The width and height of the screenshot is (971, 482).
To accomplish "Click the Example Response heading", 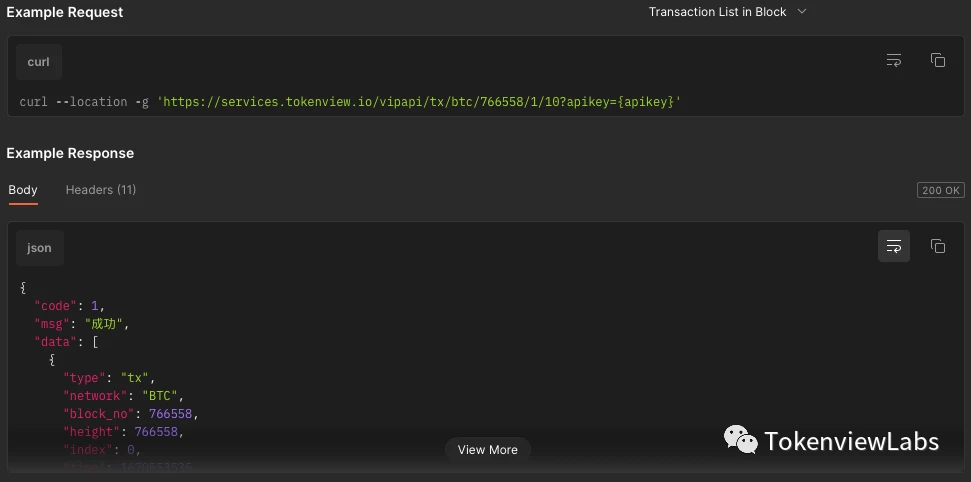I will click(70, 153).
